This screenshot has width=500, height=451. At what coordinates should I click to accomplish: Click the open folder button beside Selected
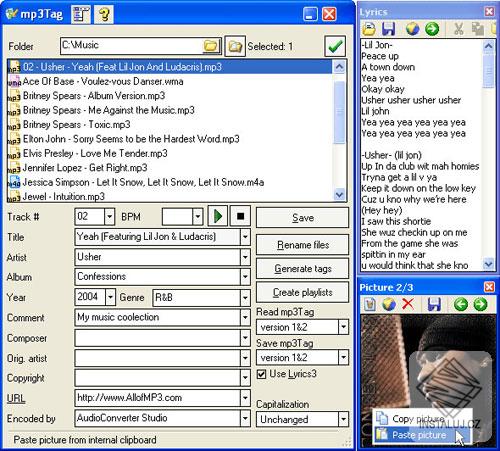tap(235, 46)
